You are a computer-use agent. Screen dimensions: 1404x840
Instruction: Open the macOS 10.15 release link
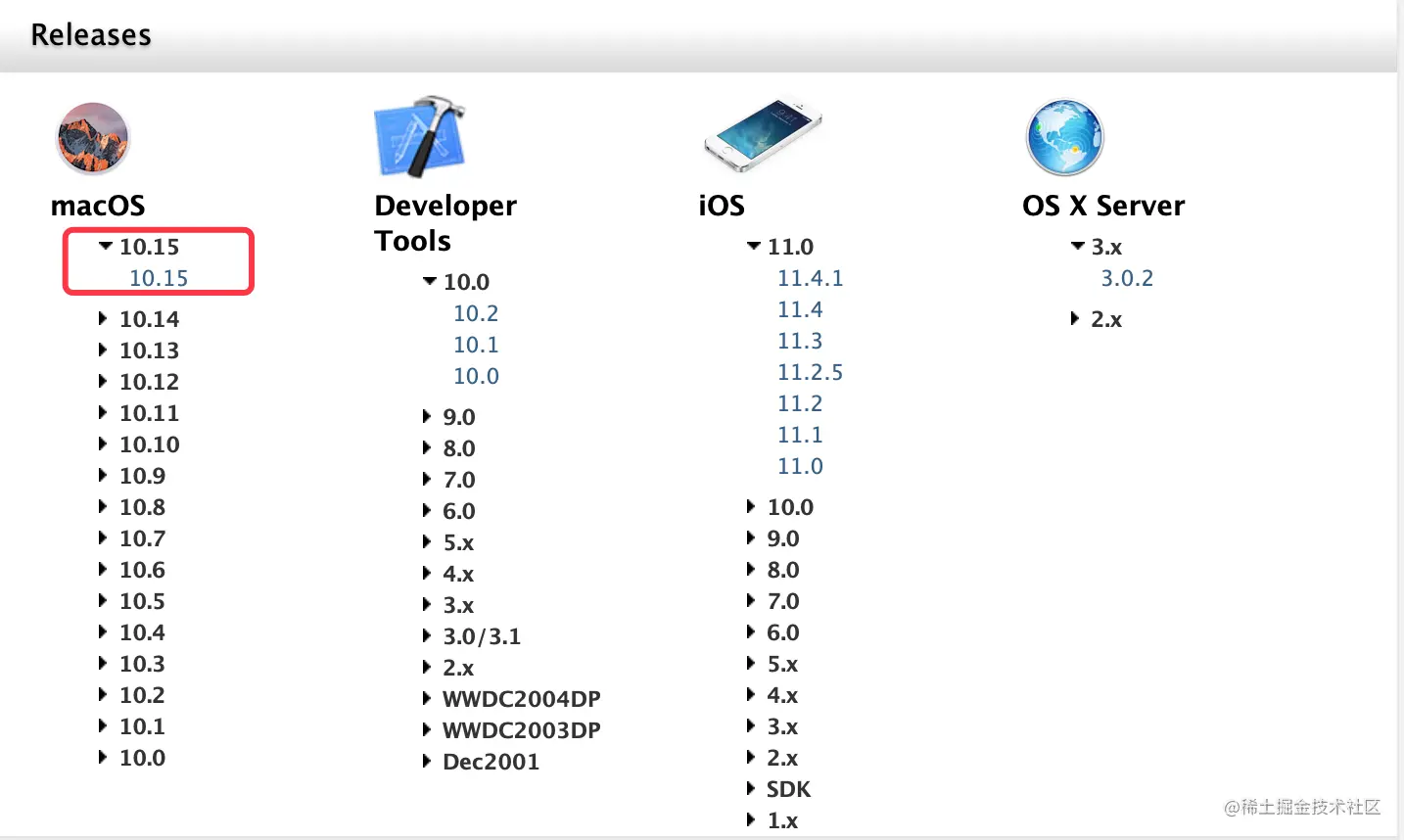pos(159,278)
